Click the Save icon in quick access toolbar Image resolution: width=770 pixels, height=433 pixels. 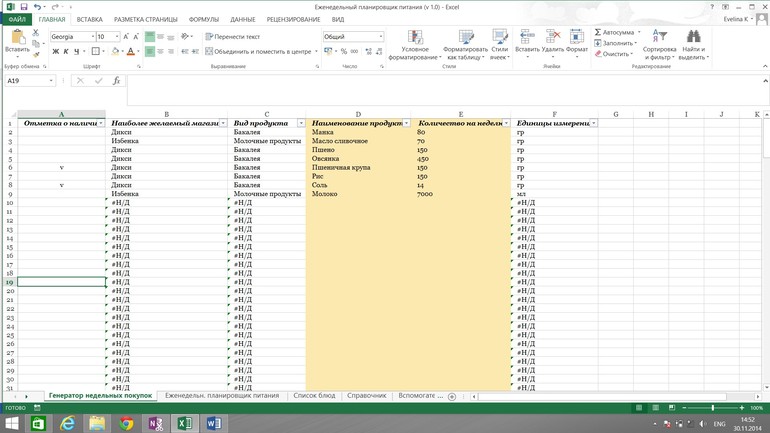[x=24, y=7]
